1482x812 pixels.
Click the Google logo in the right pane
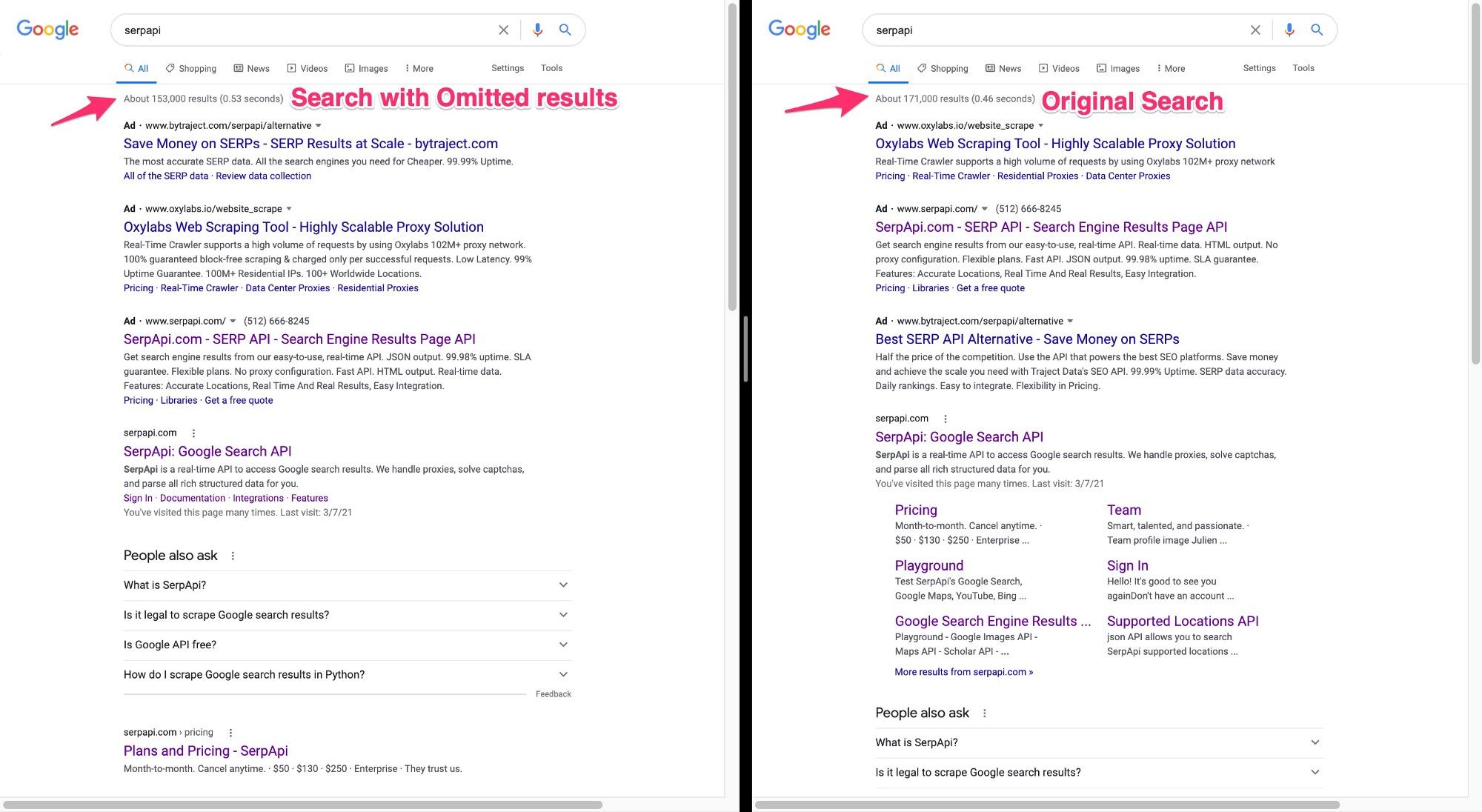click(x=799, y=30)
